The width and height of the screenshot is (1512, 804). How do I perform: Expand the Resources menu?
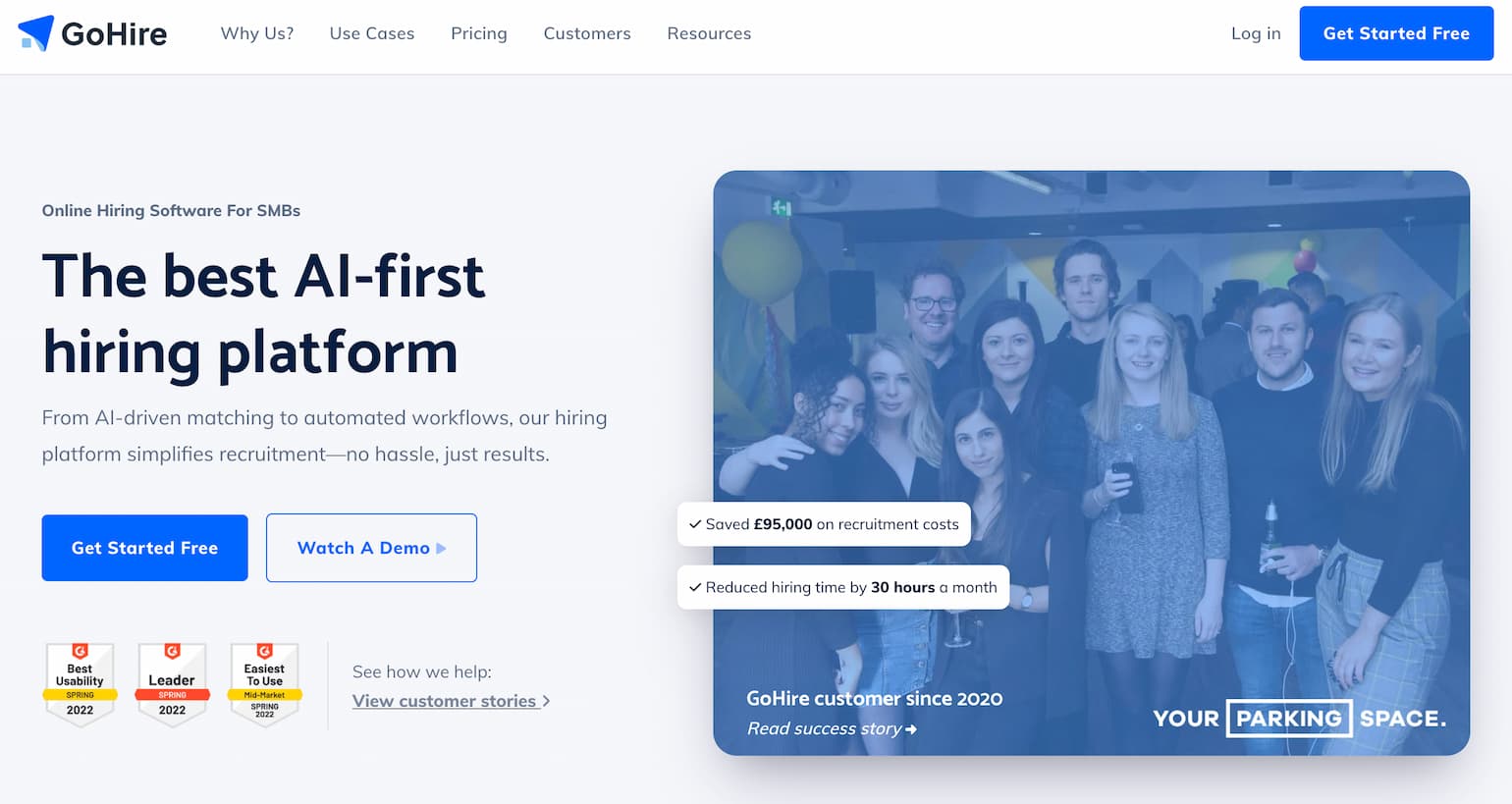coord(709,33)
